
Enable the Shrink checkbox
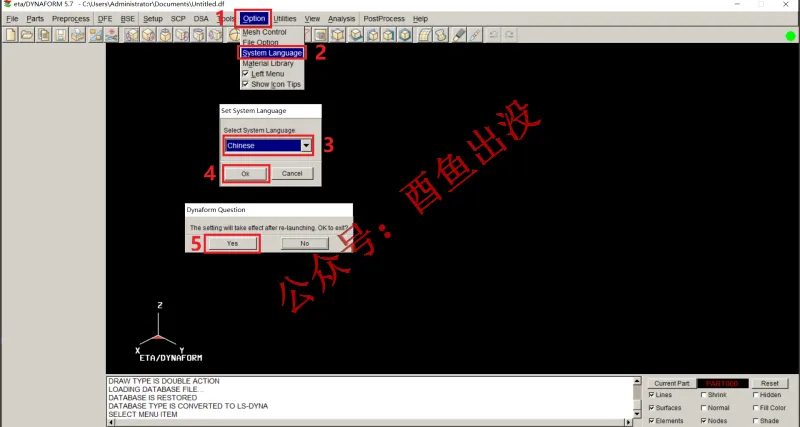coord(704,395)
